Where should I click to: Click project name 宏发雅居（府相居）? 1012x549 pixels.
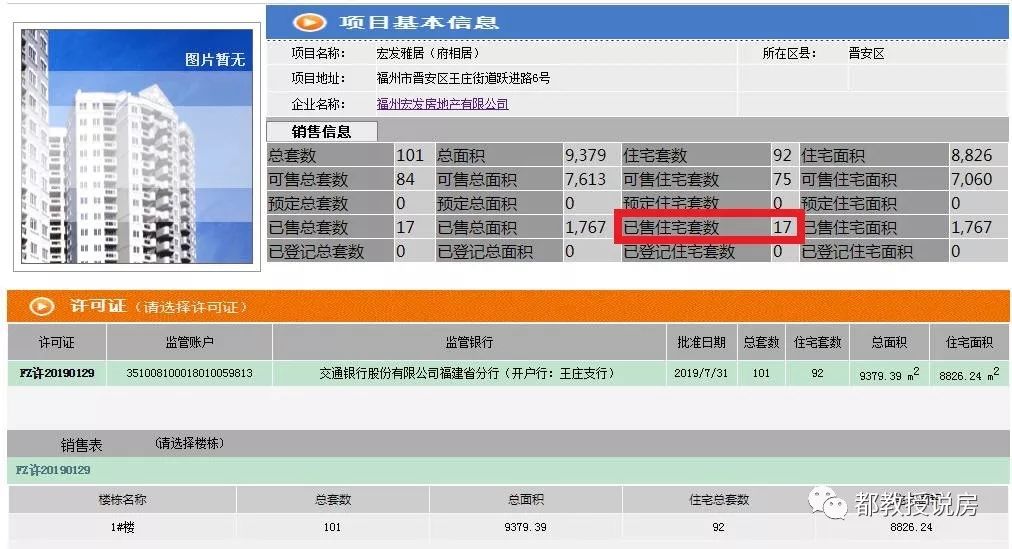coord(428,54)
